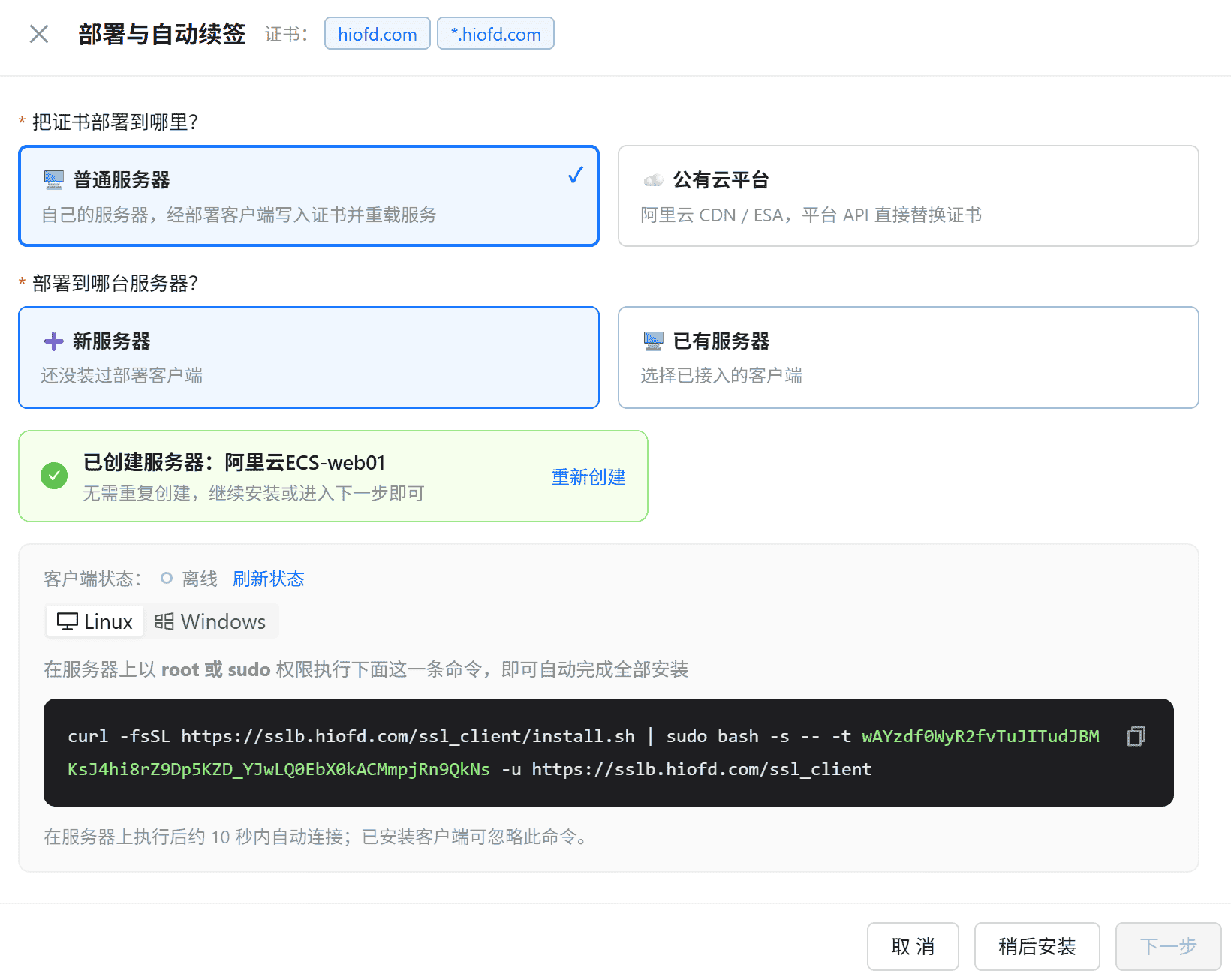
Task: Select 公有云平台 deployment target
Action: tap(908, 196)
